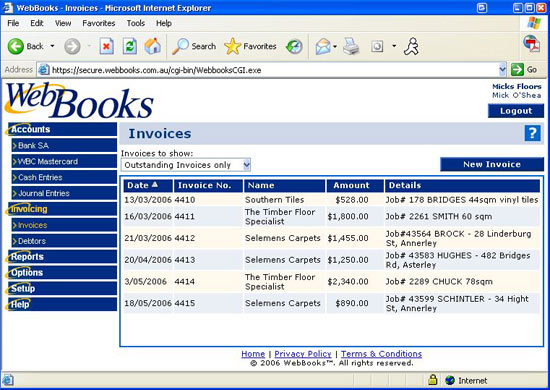Open the Search magnifier toolbar button
This screenshot has height=390, width=550.
click(x=194, y=46)
